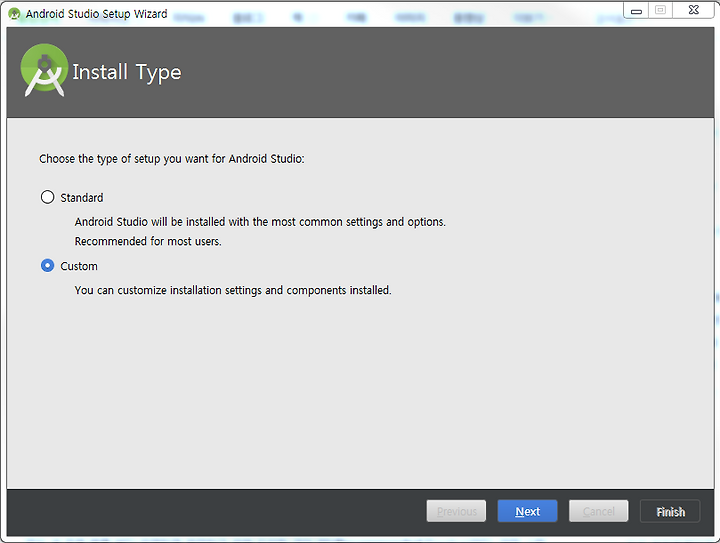This screenshot has width=720, height=543.
Task: Minimize the Setup Wizard window
Action: [x=636, y=11]
